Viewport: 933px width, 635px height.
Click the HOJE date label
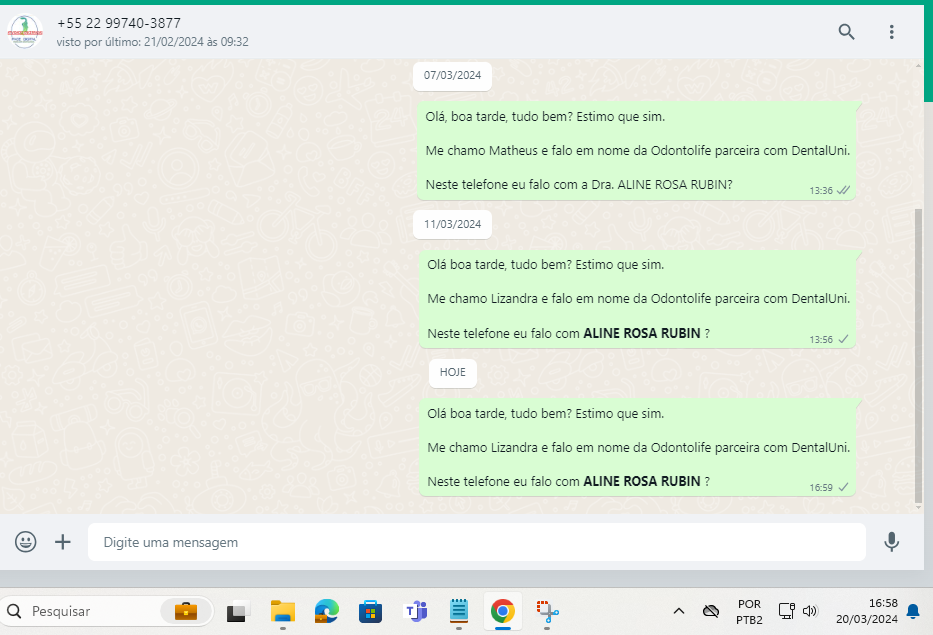[x=453, y=372]
